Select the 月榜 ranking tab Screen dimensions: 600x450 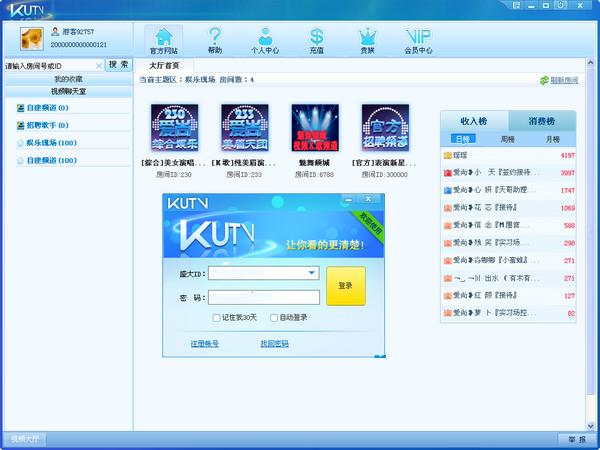(553, 139)
